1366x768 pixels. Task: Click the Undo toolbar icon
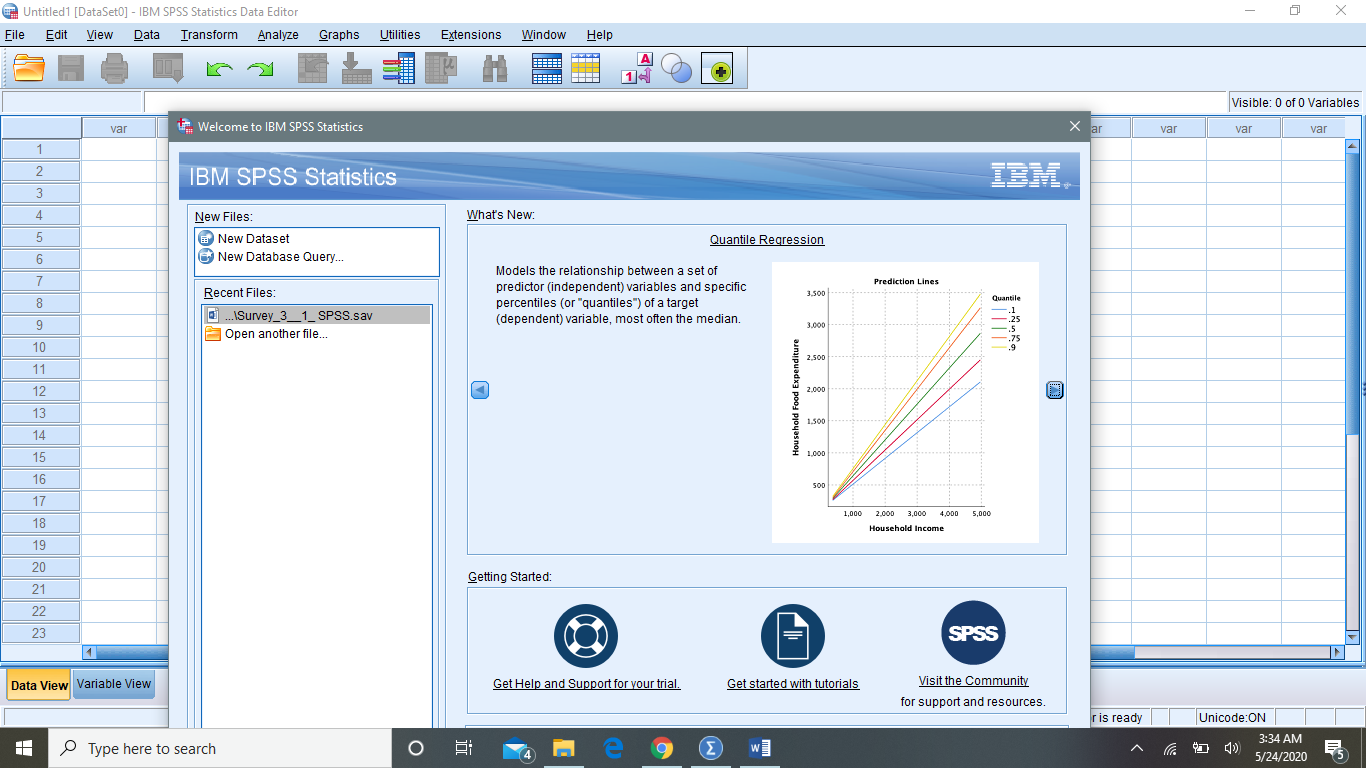pos(221,68)
